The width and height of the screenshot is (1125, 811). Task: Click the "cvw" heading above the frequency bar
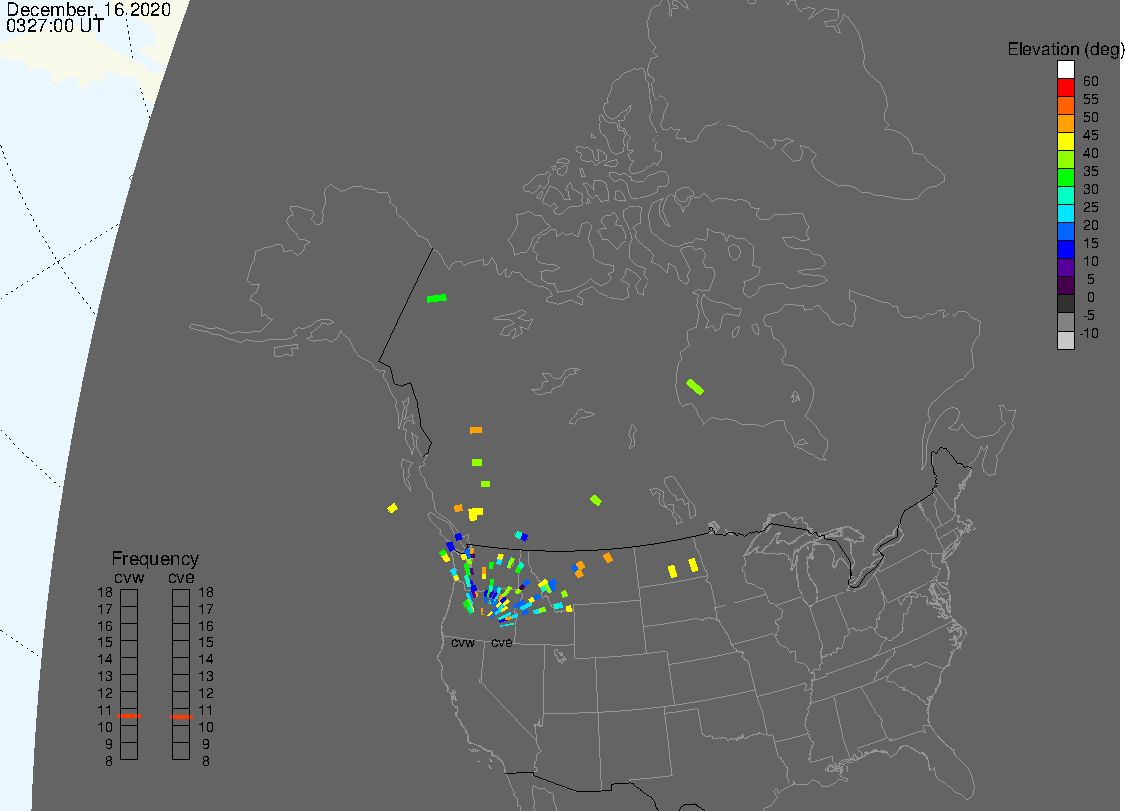(x=129, y=578)
